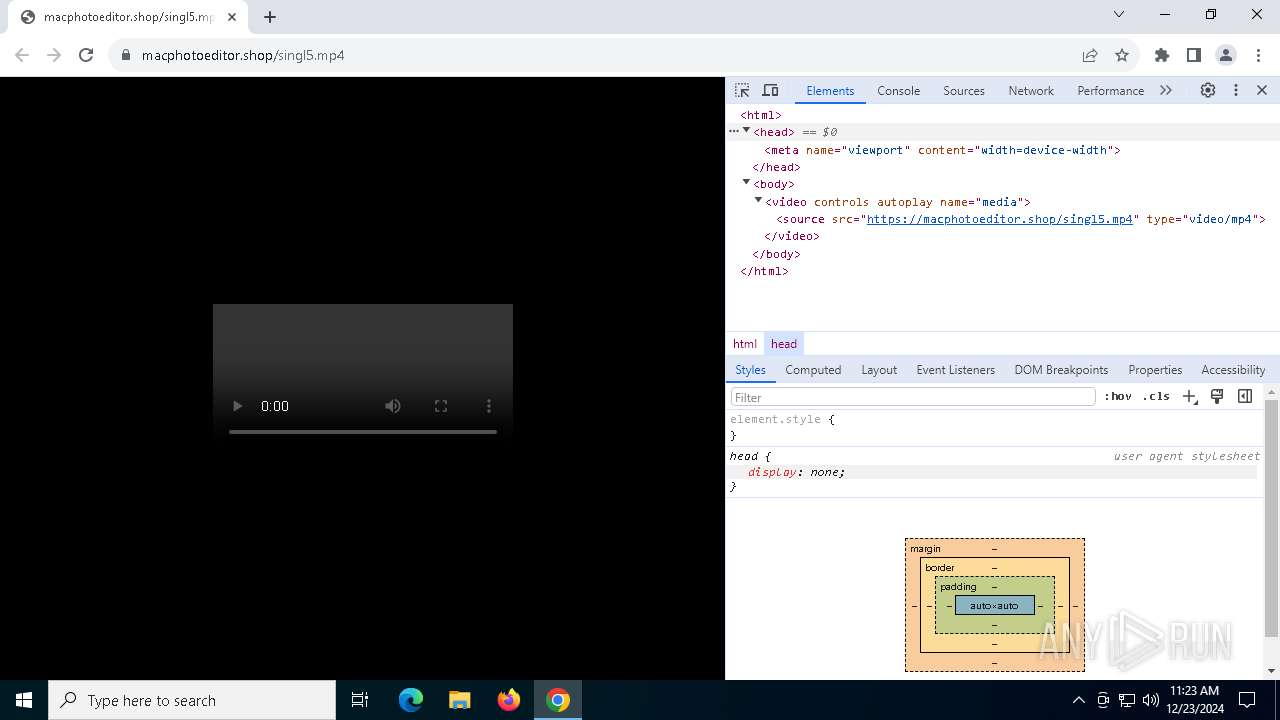The image size is (1280, 720).
Task: Open the Properties pane
Action: coord(1155,370)
